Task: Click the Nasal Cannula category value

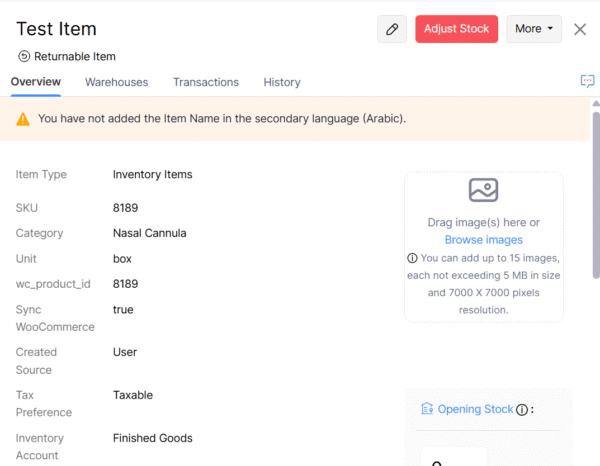Action: click(150, 233)
